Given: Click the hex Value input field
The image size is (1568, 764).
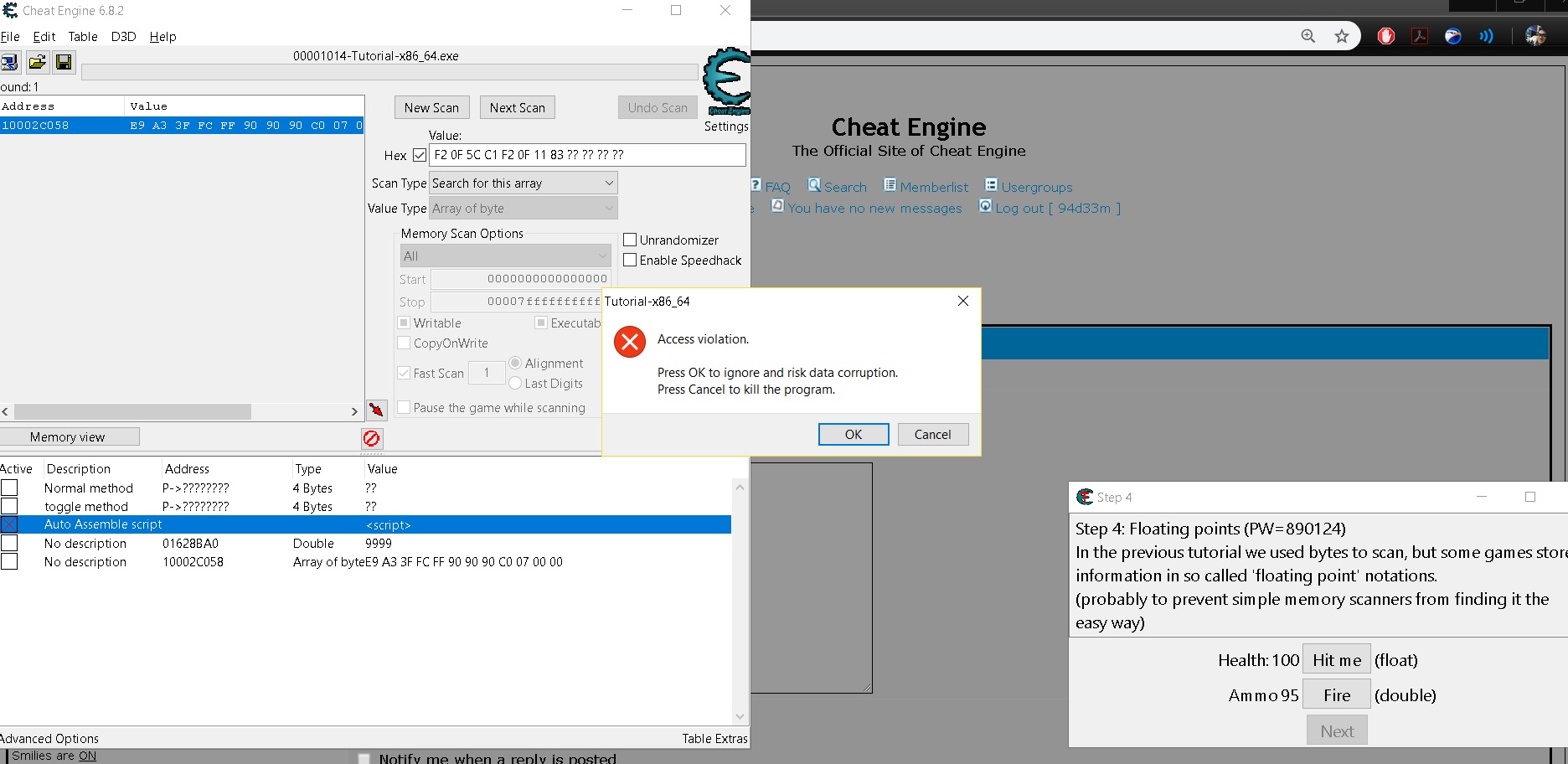Looking at the screenshot, I should tap(587, 155).
